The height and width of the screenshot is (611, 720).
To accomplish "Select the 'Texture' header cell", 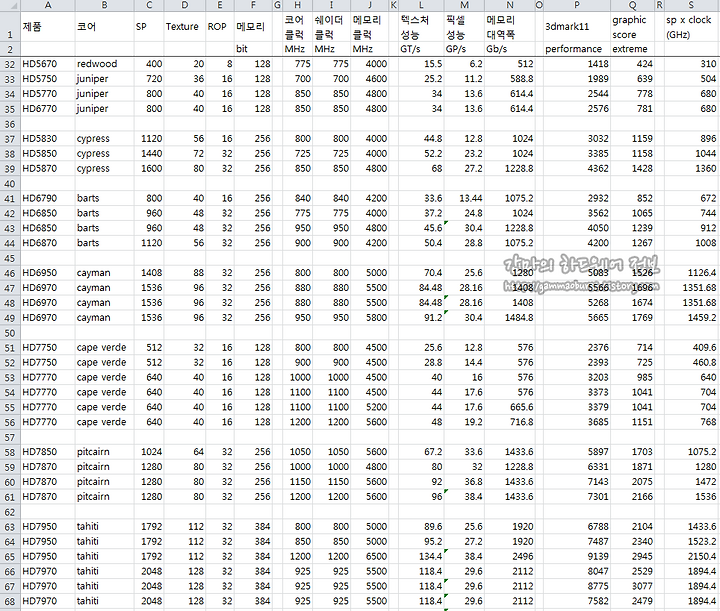I will 185,27.
